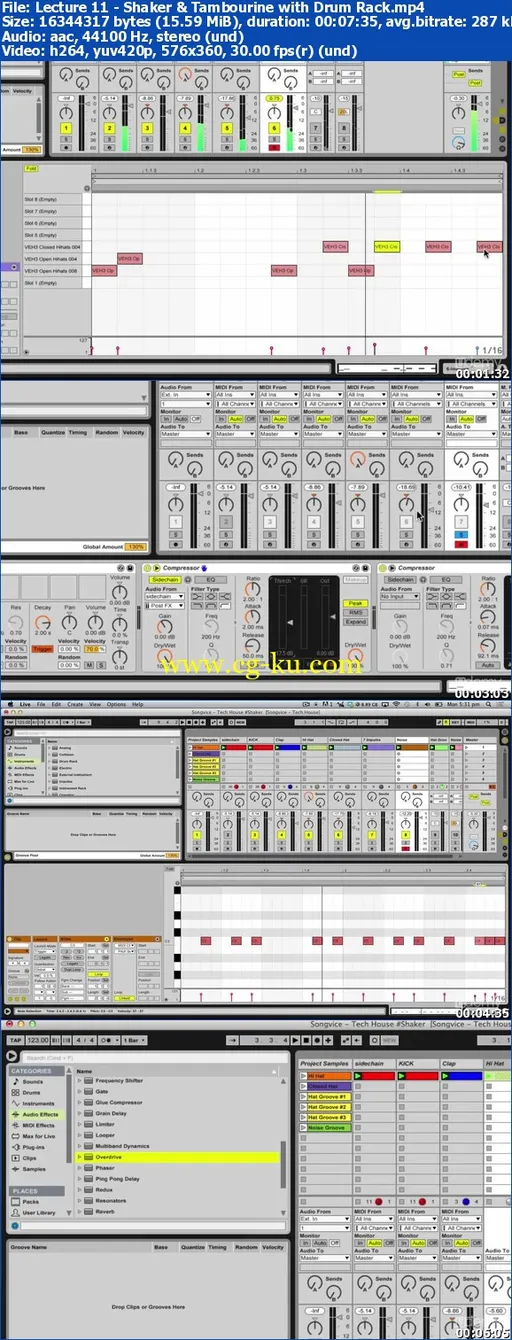This screenshot has width=512, height=1340.
Task: Select RMS mode in the Compressor
Action: click(355, 612)
